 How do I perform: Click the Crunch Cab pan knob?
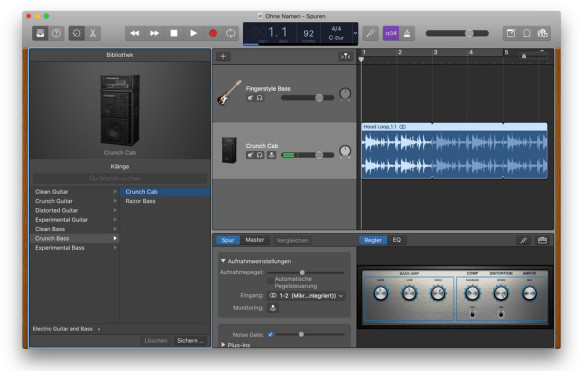point(345,151)
